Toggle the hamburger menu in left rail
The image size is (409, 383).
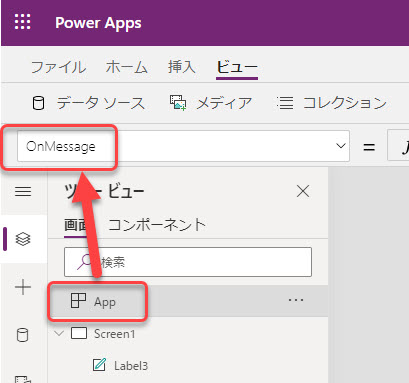[23, 191]
